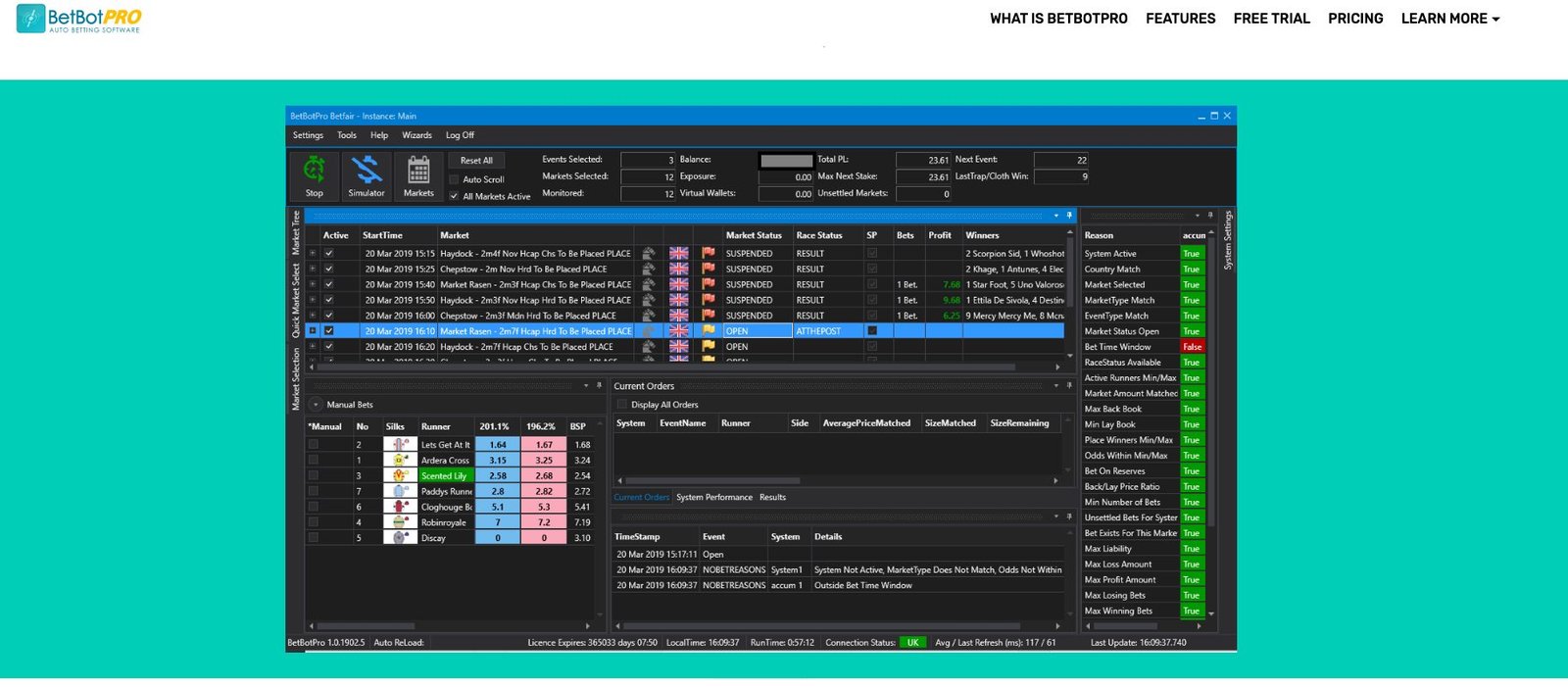Pin the event log panel

1069,515
